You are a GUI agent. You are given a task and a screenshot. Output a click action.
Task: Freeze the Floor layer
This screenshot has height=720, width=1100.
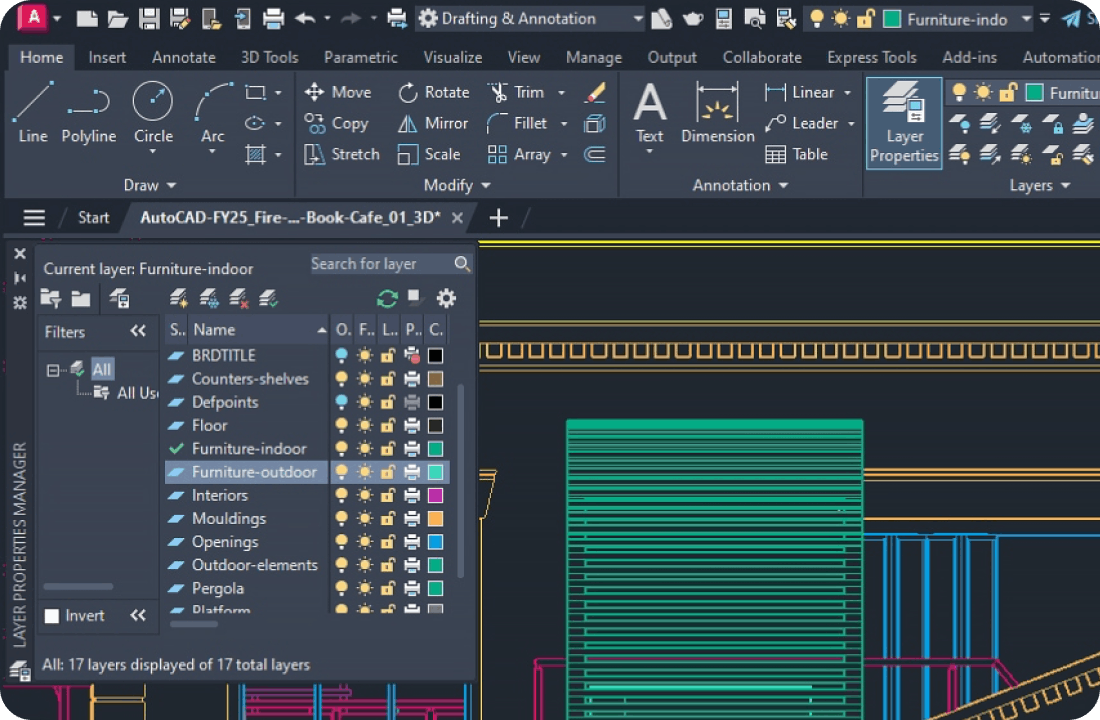pos(365,425)
